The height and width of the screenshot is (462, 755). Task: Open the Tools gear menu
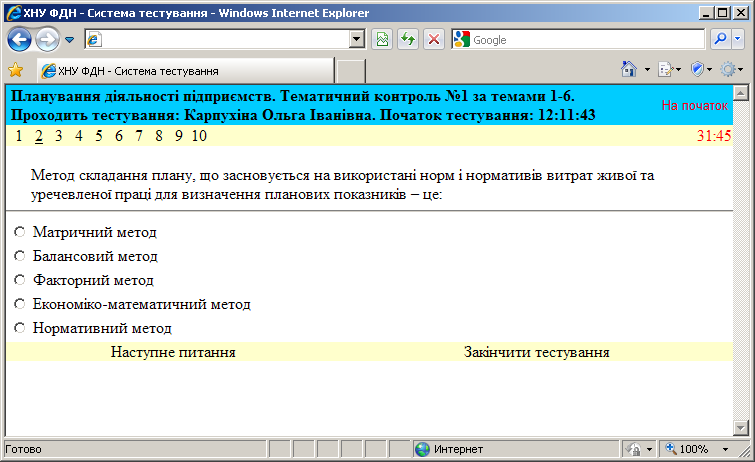pos(728,69)
